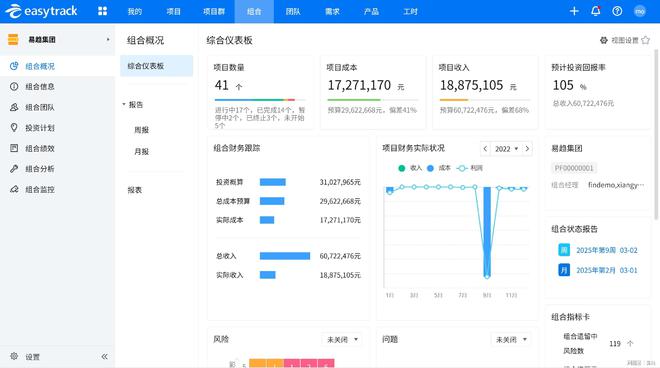Click the 组合监控 icon
The image size is (660, 368).
click(14, 189)
